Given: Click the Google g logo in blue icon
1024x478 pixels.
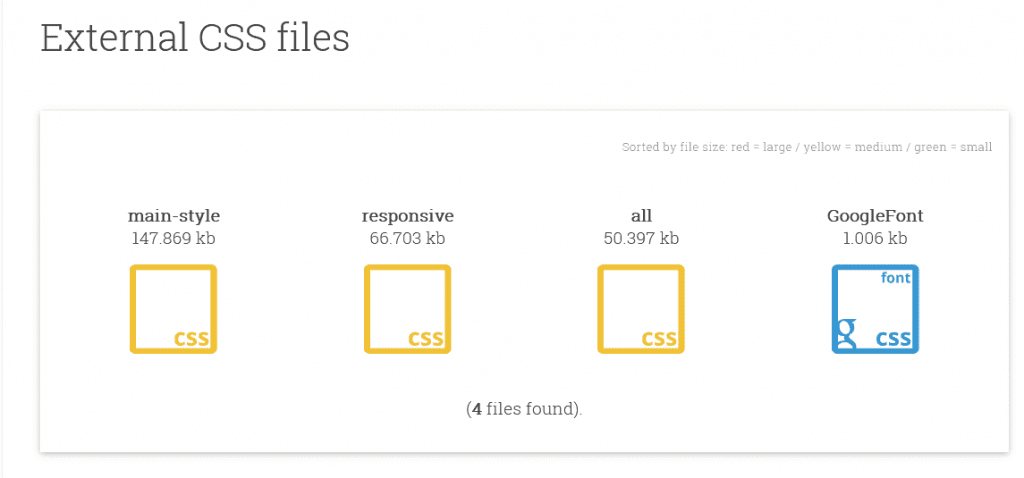Looking at the screenshot, I should tap(846, 334).
